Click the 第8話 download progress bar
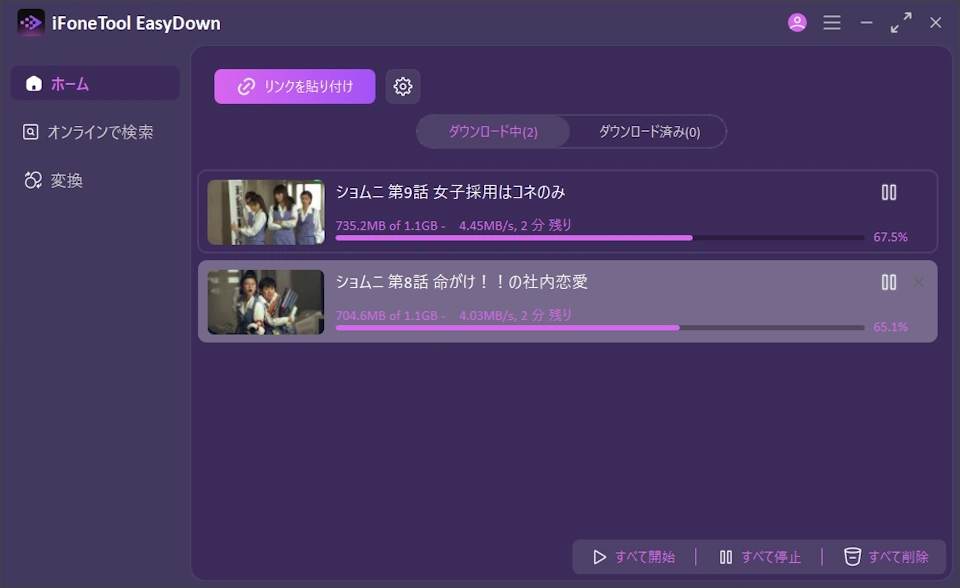 coord(600,328)
